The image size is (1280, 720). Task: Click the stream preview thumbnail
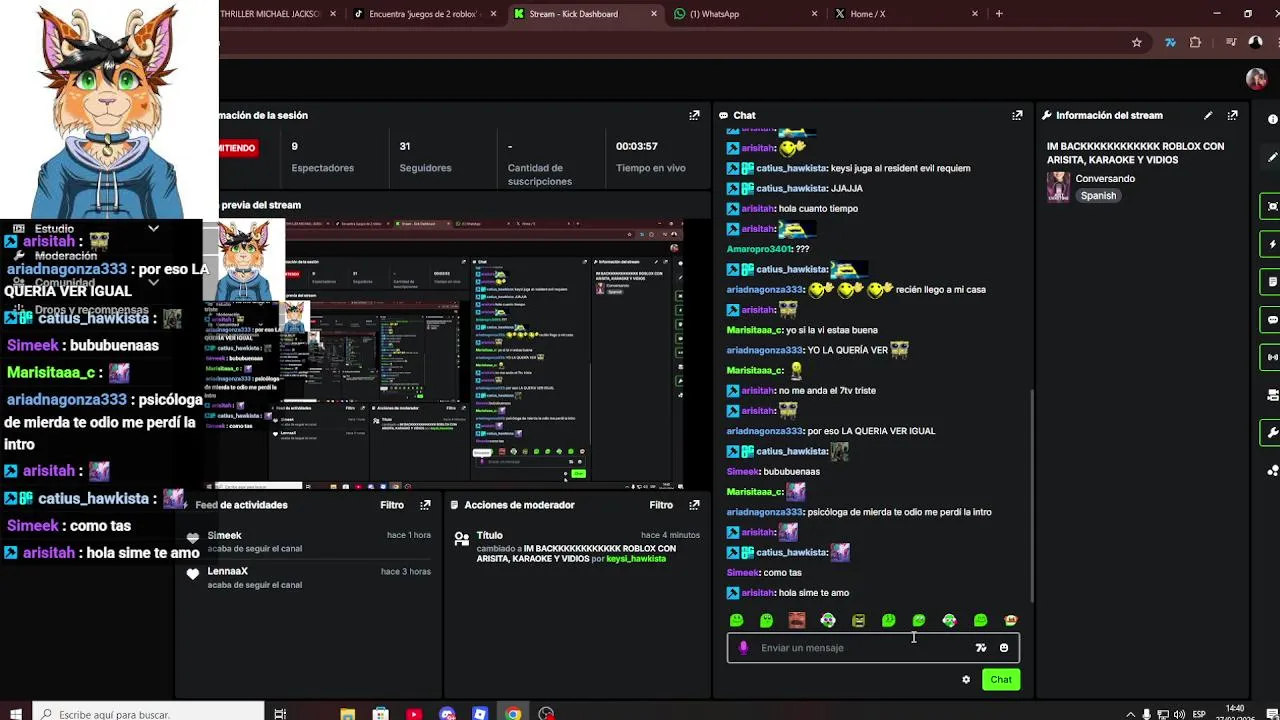444,355
